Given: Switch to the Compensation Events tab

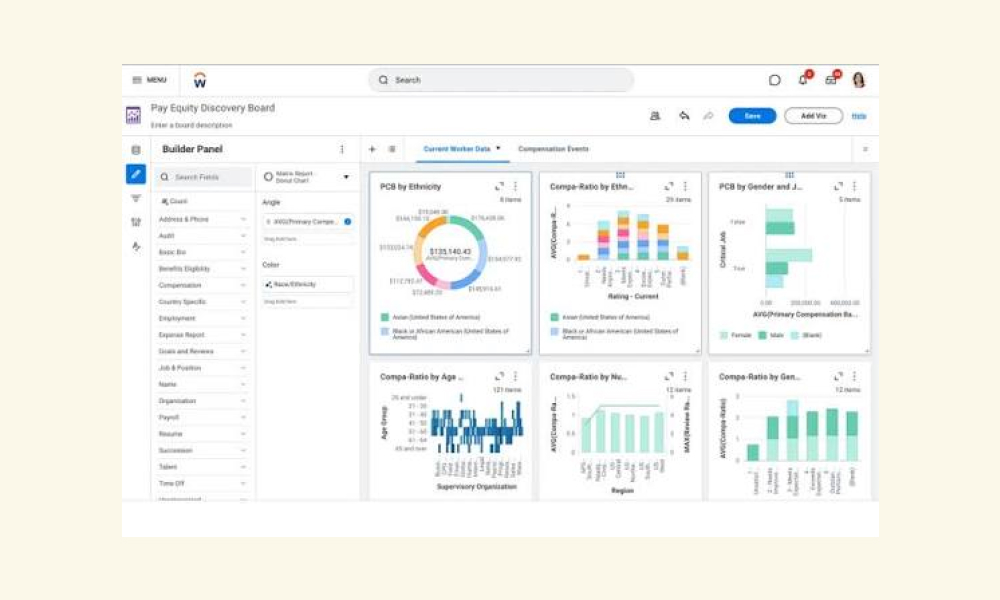Looking at the screenshot, I should click(x=553, y=149).
